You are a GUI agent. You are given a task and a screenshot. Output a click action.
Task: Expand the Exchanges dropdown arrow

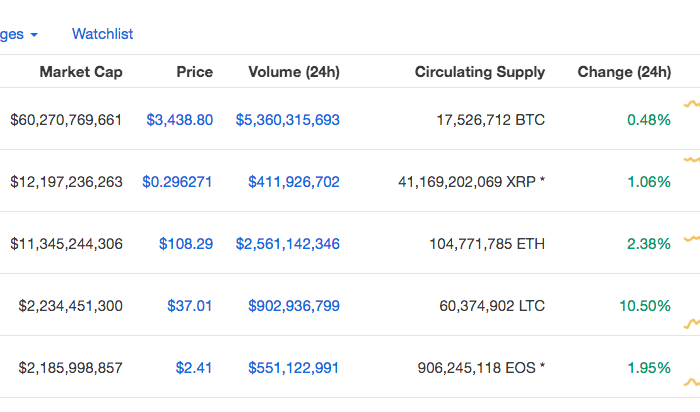34,35
